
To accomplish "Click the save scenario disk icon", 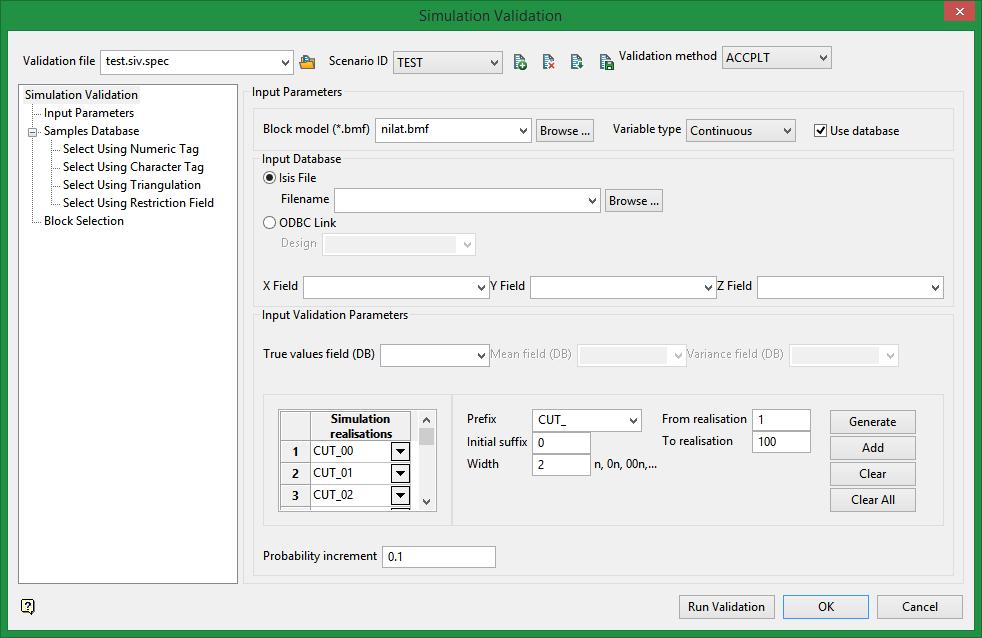I will point(606,62).
